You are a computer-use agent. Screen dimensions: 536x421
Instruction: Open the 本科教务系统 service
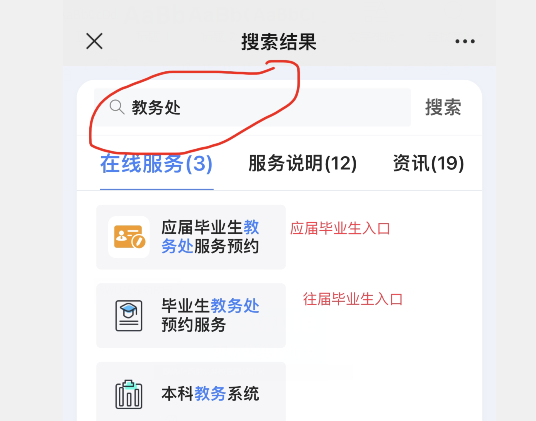pyautogui.click(x=210, y=394)
